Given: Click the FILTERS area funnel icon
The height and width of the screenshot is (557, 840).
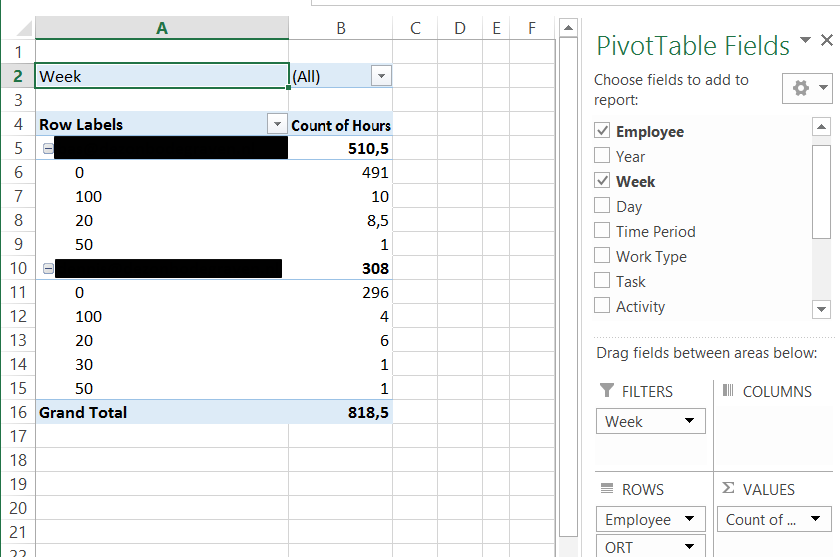Looking at the screenshot, I should pos(606,390).
